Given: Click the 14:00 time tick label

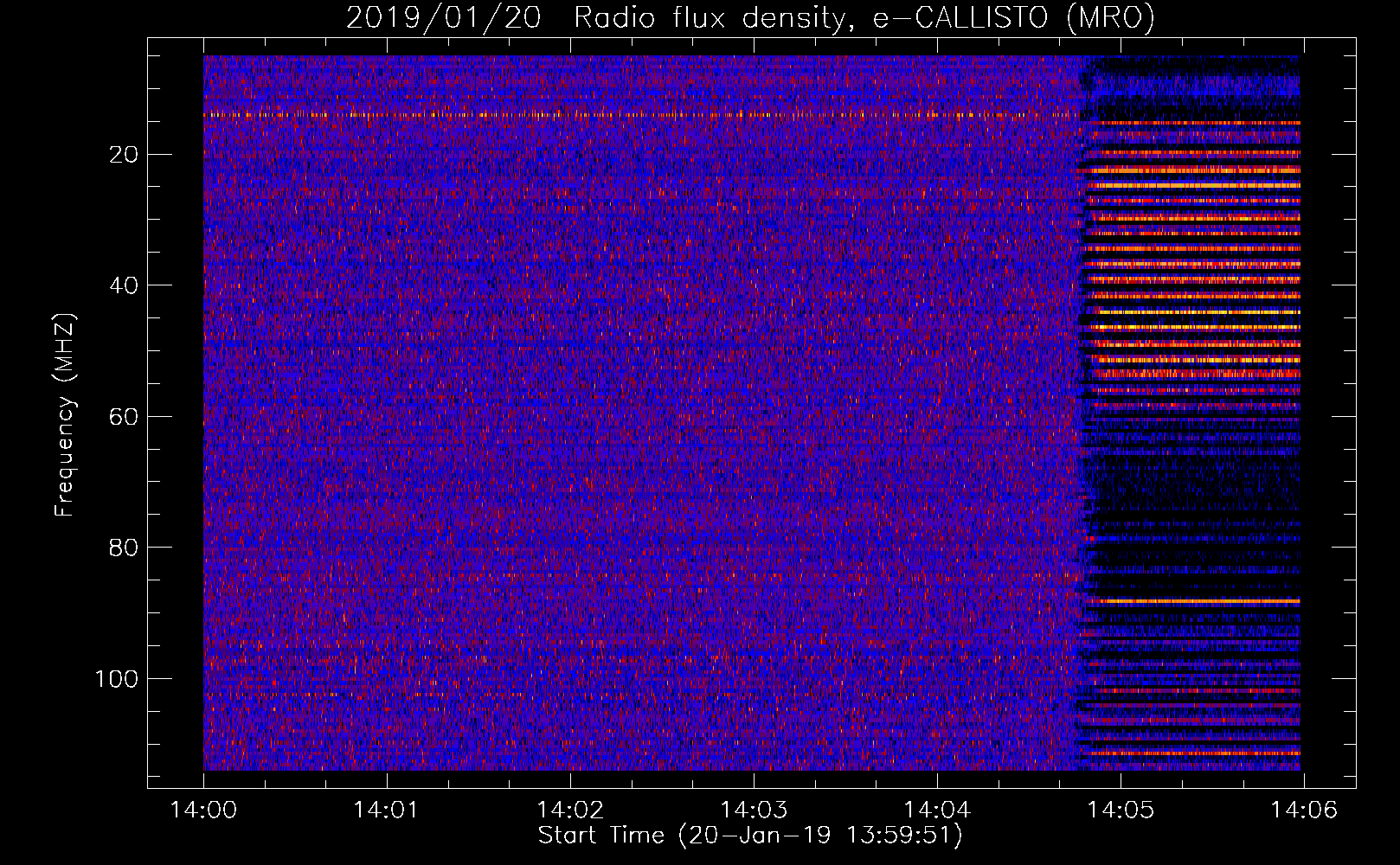Looking at the screenshot, I should coord(203,810).
